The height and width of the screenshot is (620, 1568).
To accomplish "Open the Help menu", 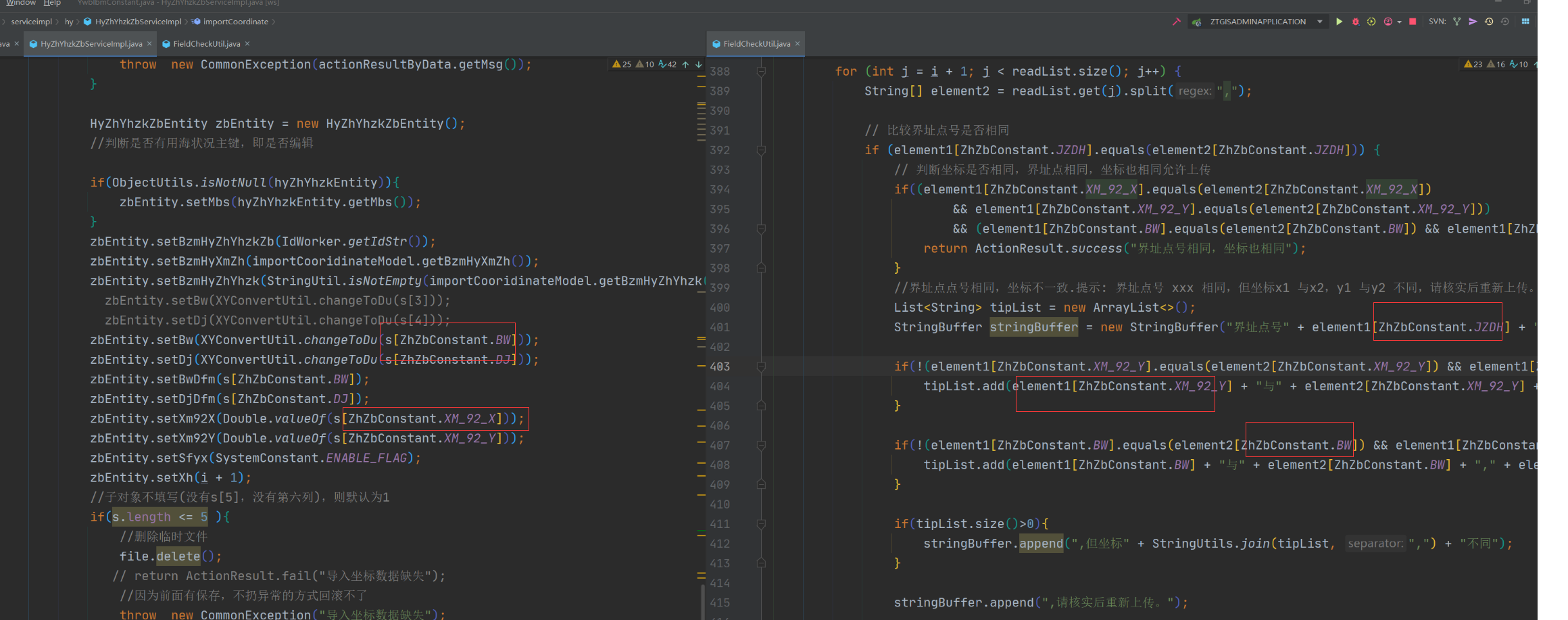I will coord(52,3).
